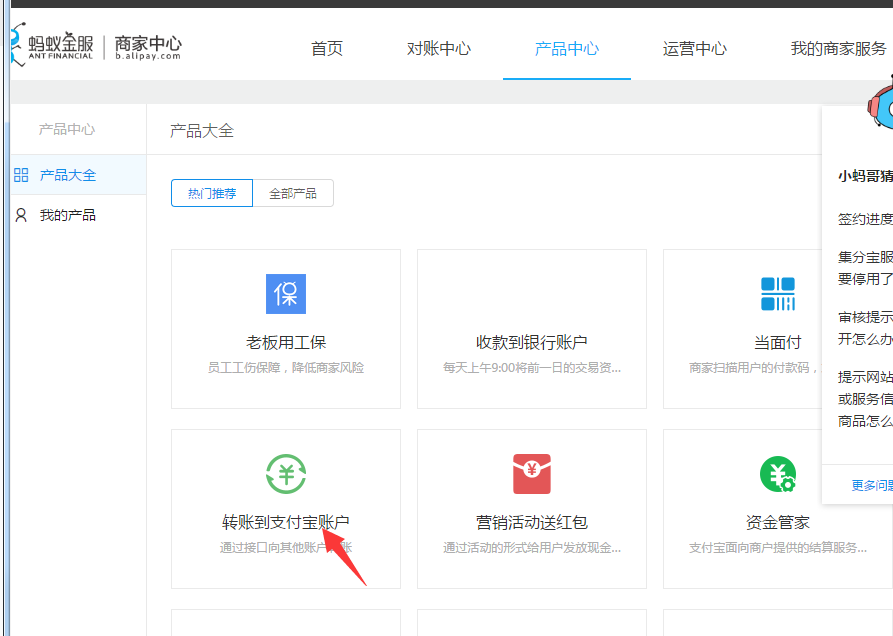893x636 pixels.
Task: Click the 当面付 QR code icon
Action: pyautogui.click(x=777, y=294)
